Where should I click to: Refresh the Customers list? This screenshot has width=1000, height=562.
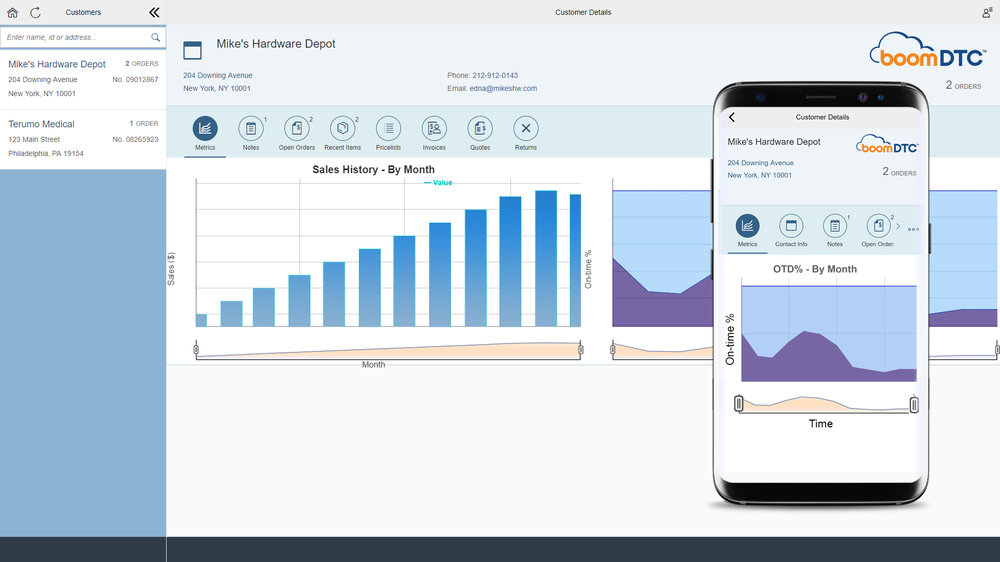(x=36, y=12)
